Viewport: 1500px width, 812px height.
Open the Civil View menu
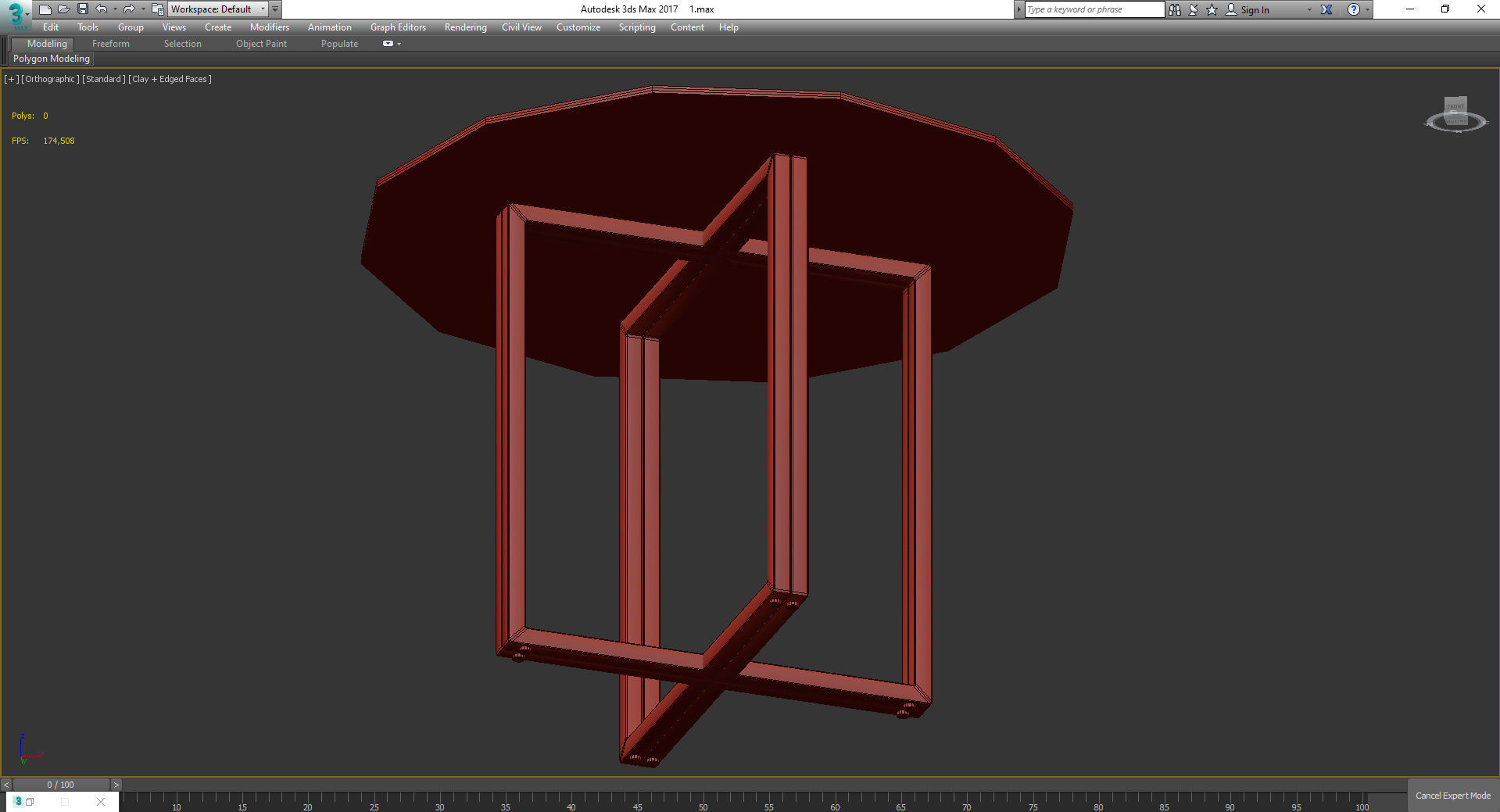point(521,27)
